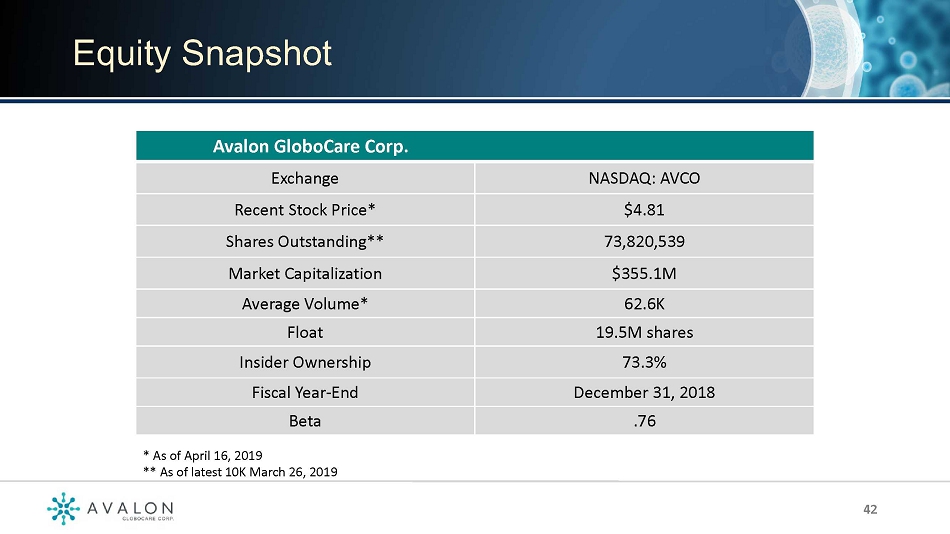Select the Market Capitalization label
Image resolution: width=950 pixels, height=534 pixels.
305,273
